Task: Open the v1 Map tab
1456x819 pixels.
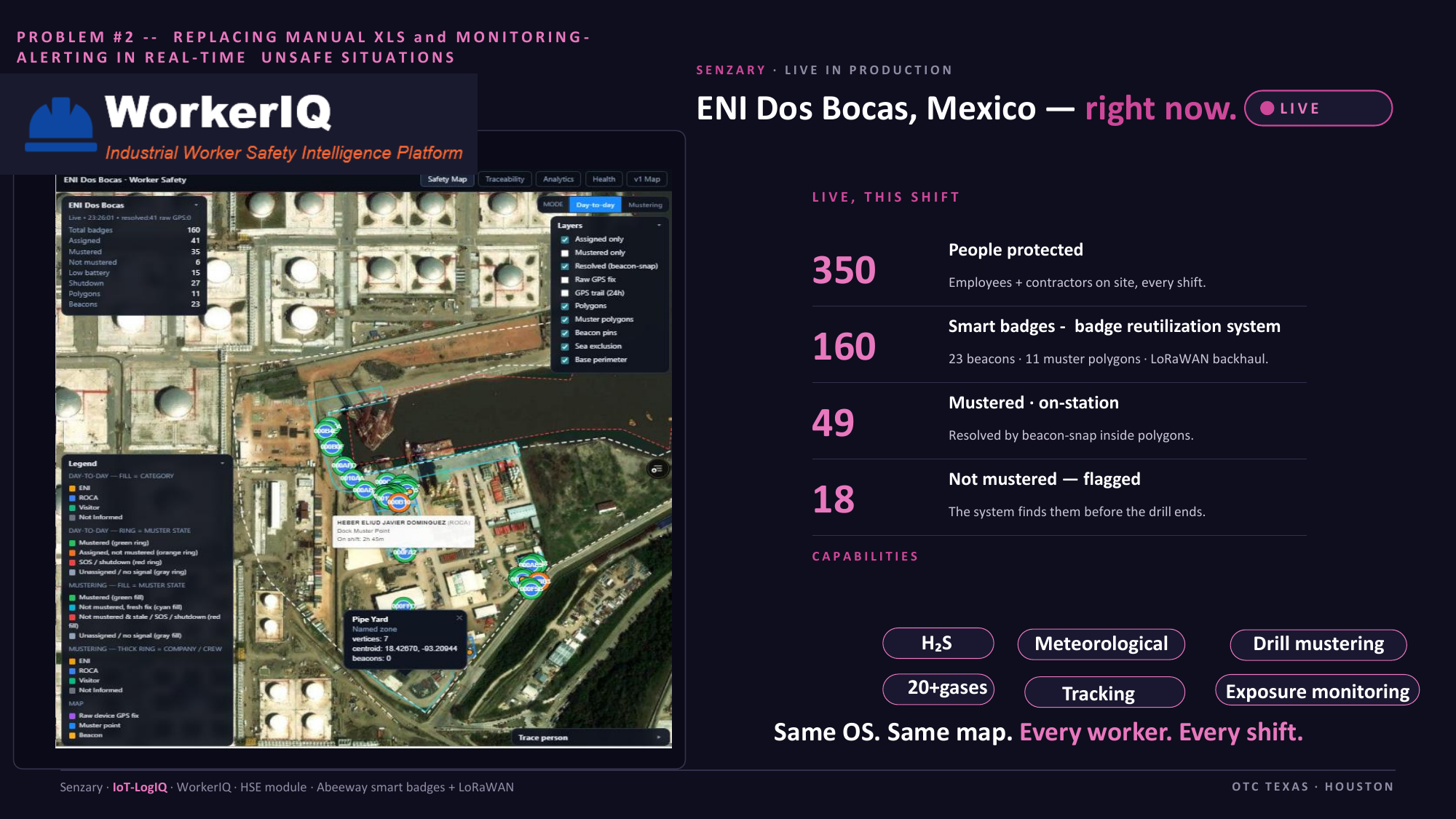Action: coord(646,179)
